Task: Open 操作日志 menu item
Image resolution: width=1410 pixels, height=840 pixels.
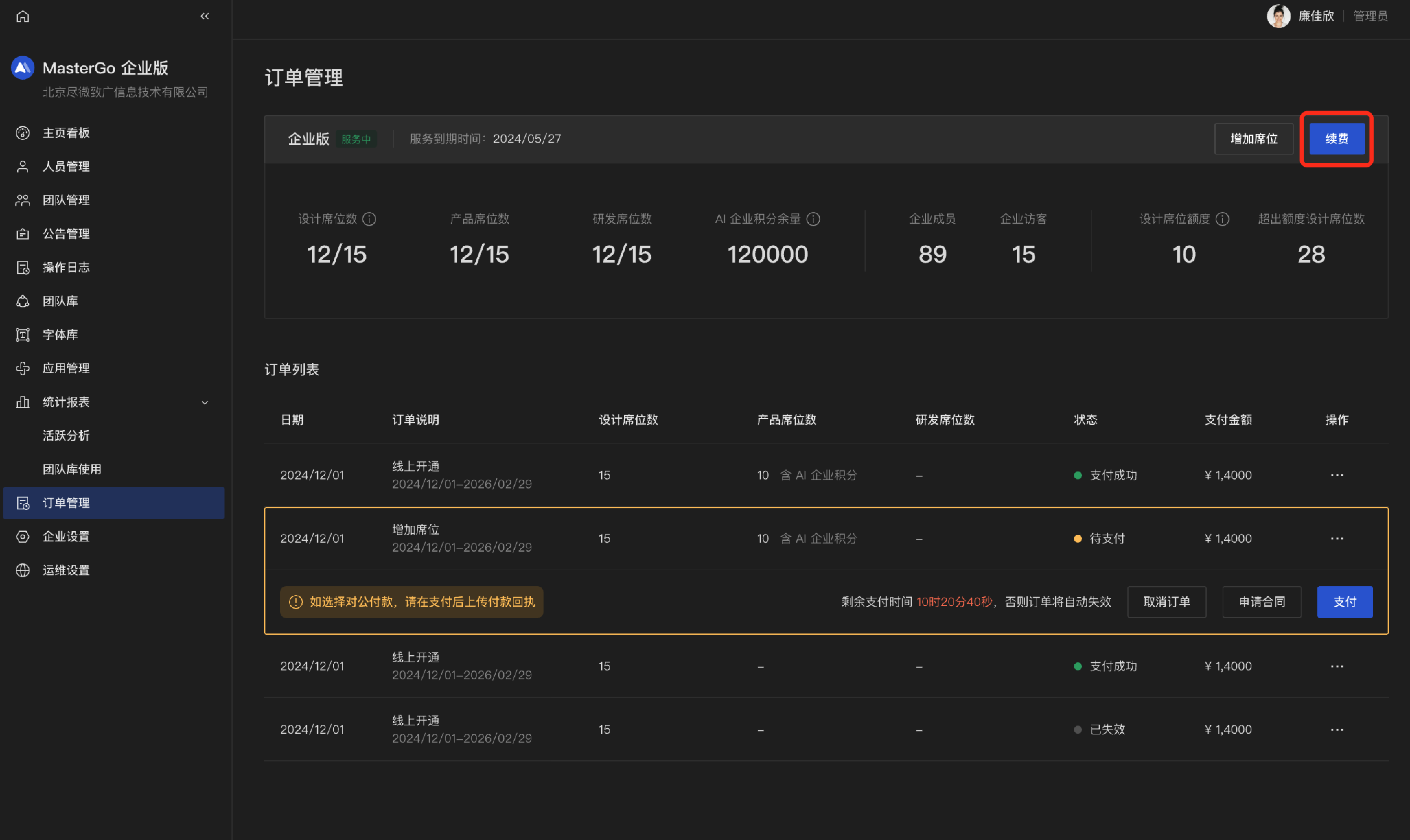Action: pos(113,267)
